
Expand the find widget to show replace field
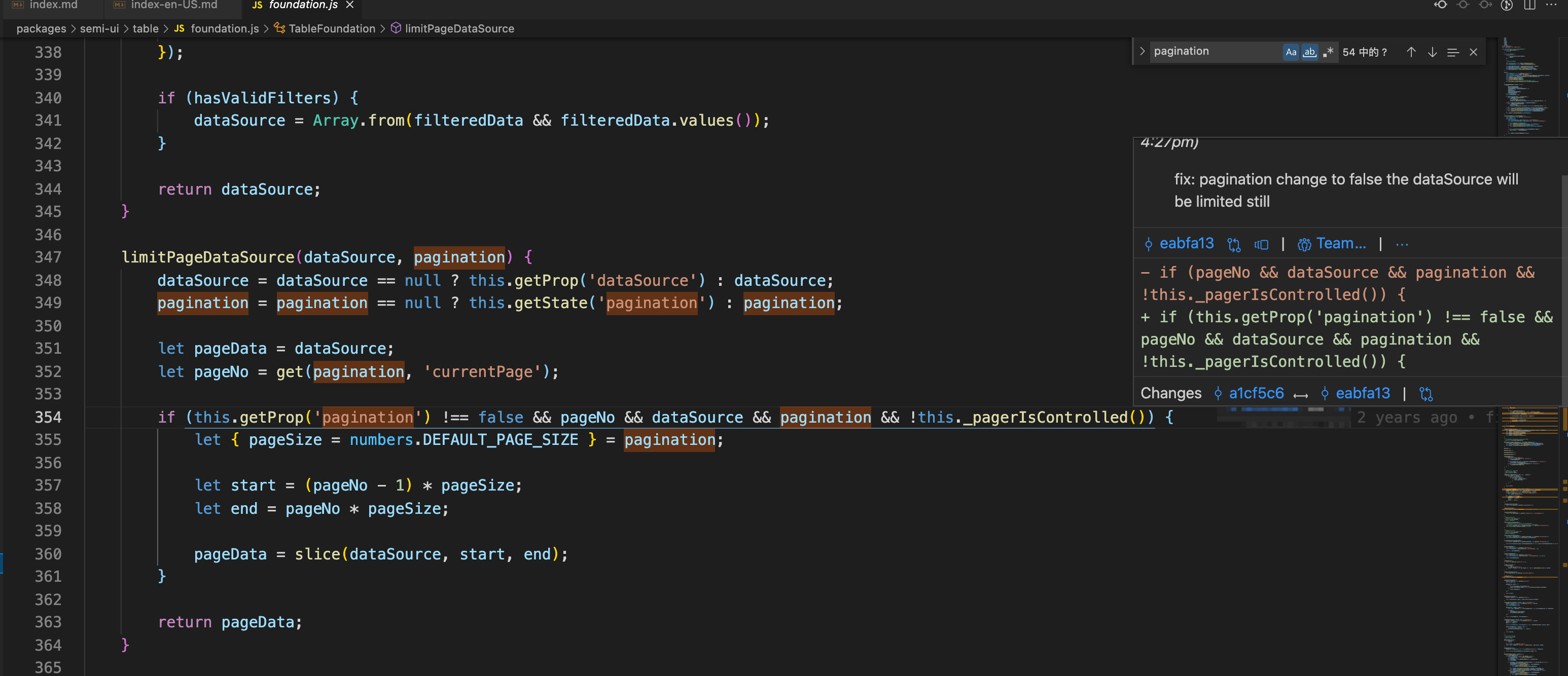point(1143,51)
